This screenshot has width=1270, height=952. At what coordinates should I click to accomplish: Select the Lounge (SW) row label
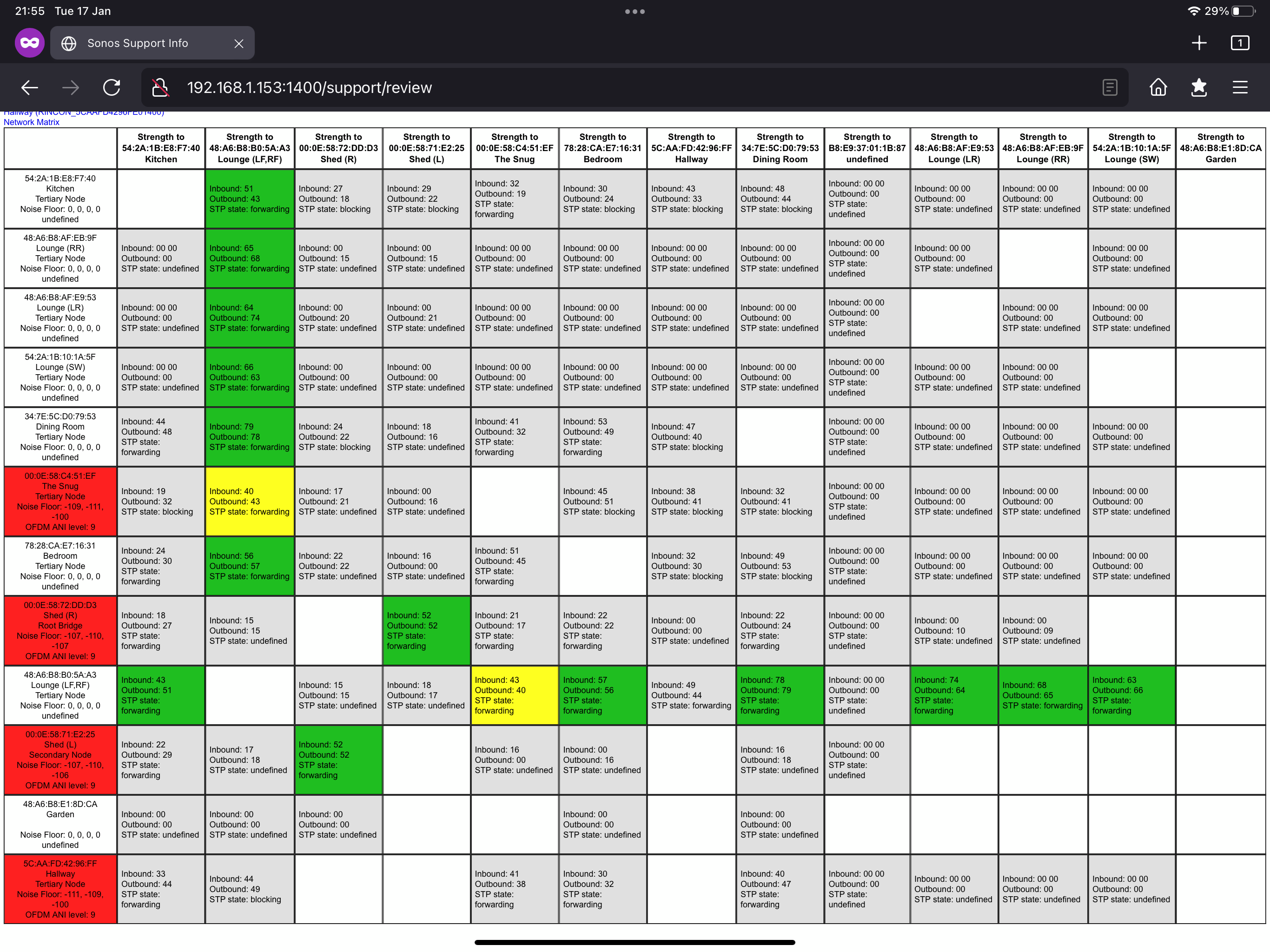[60, 377]
